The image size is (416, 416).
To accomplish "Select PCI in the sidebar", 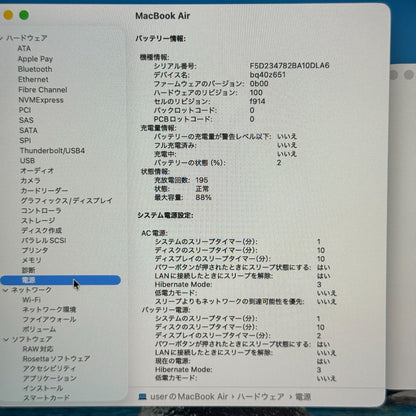I will [x=25, y=110].
